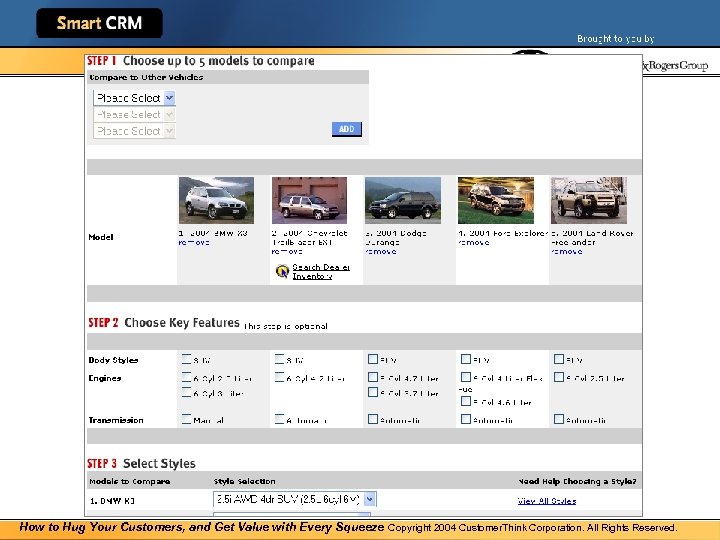Check the SUV body style for Dodge Durango
This screenshot has width=720, height=540.
pyautogui.click(x=373, y=359)
